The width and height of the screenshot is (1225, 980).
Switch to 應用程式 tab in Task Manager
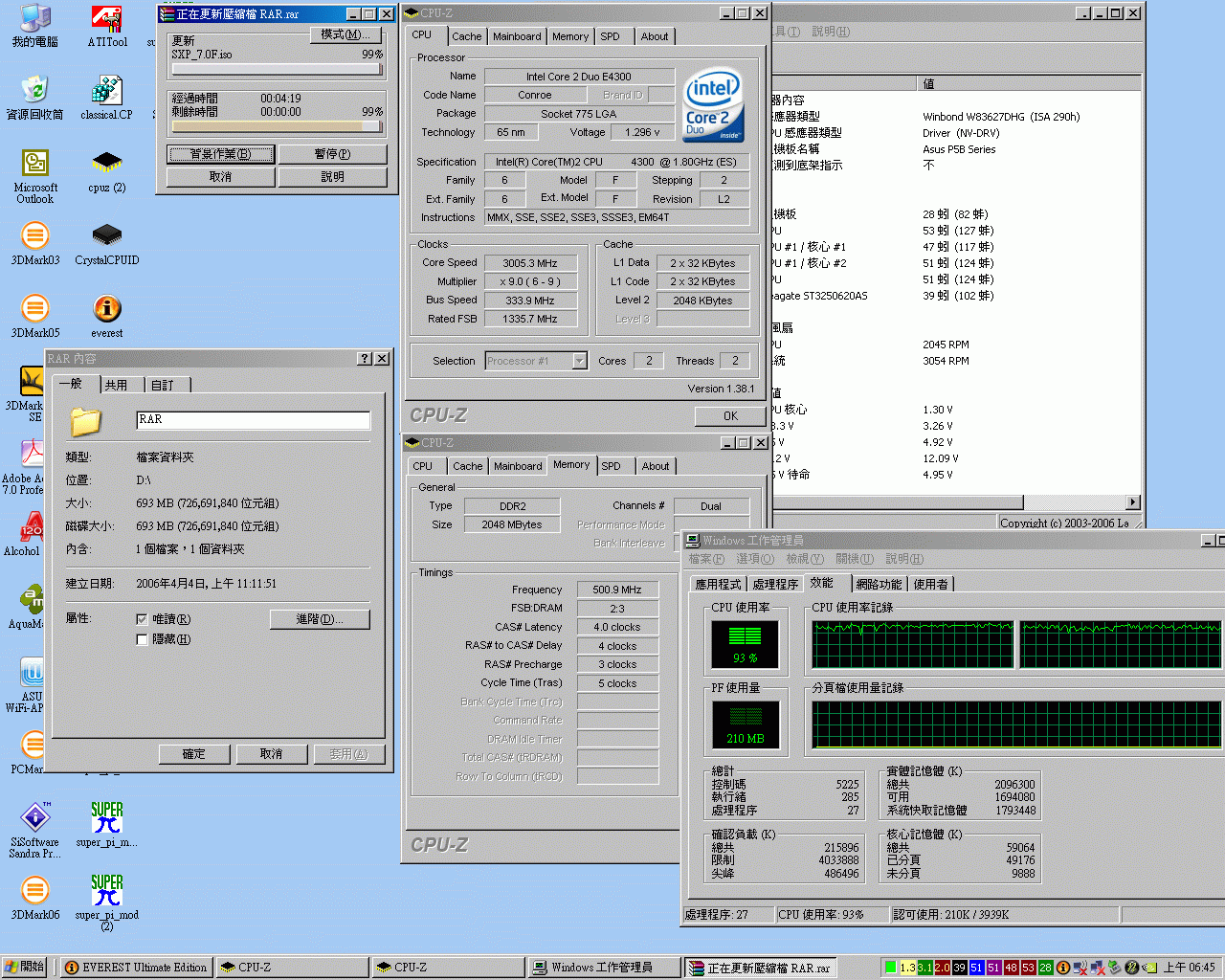(719, 584)
